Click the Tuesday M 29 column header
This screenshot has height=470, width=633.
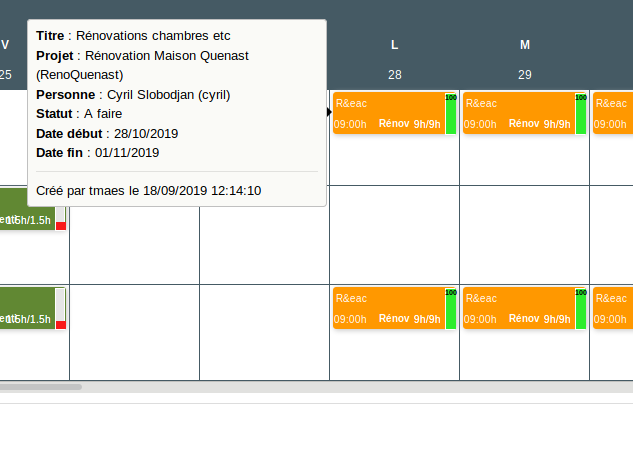pos(525,60)
